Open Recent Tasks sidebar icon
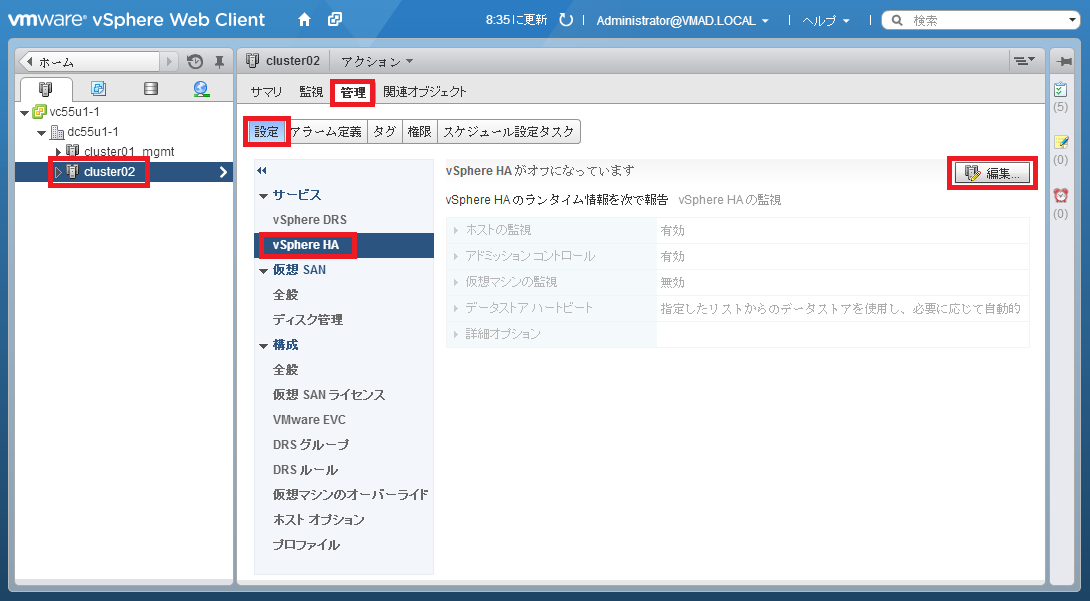Image resolution: width=1090 pixels, height=601 pixels. [1061, 90]
